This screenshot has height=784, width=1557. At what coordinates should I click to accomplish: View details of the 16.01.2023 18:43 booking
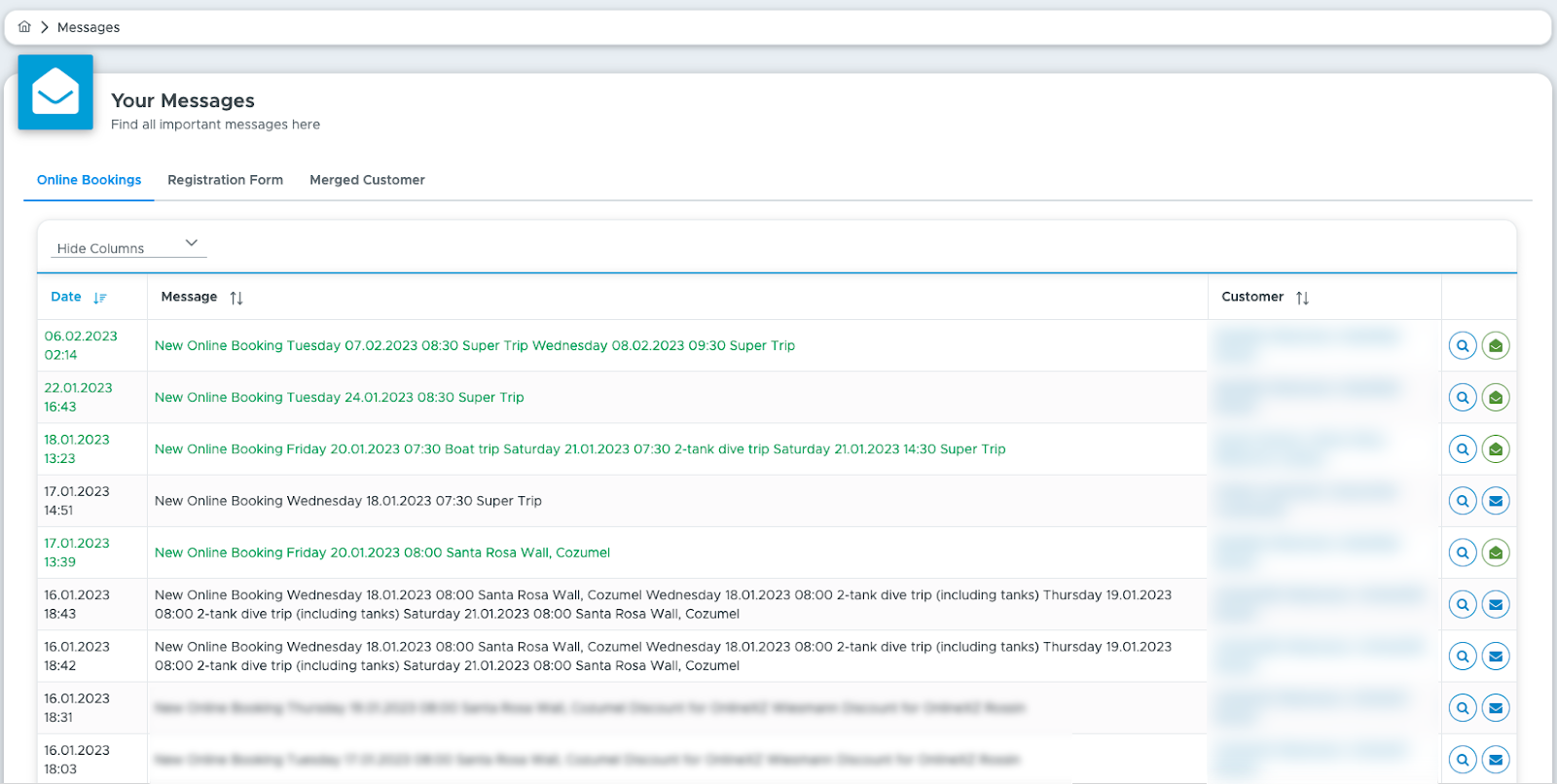tap(1463, 604)
